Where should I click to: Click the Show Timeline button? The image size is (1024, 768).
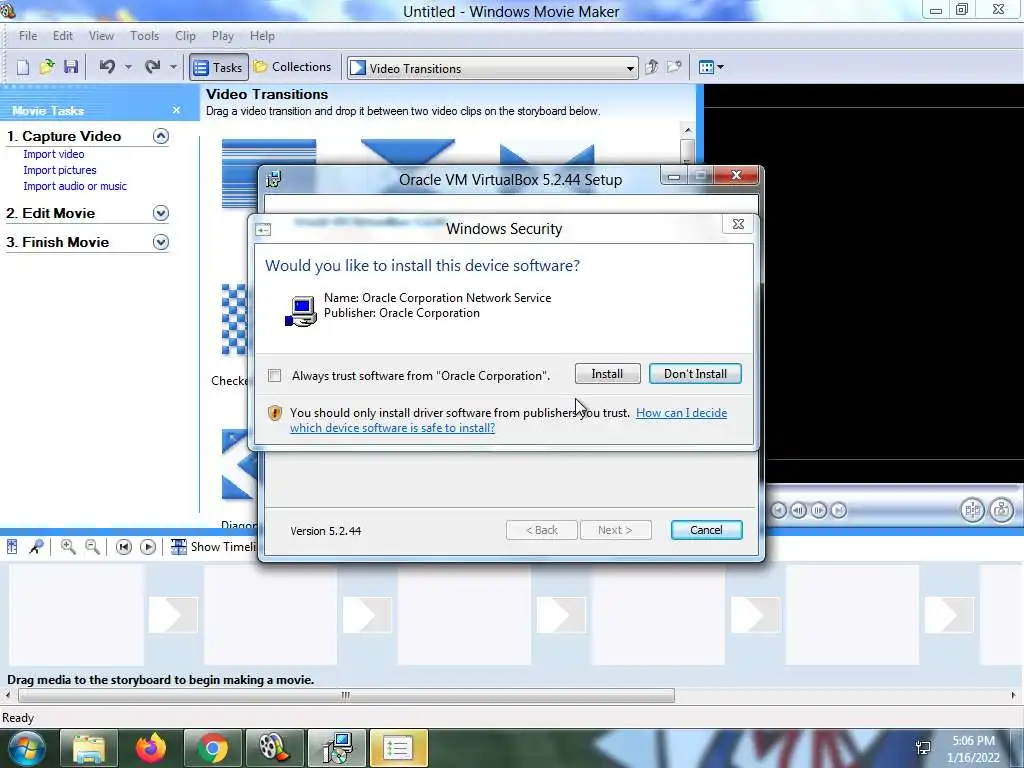pos(214,547)
